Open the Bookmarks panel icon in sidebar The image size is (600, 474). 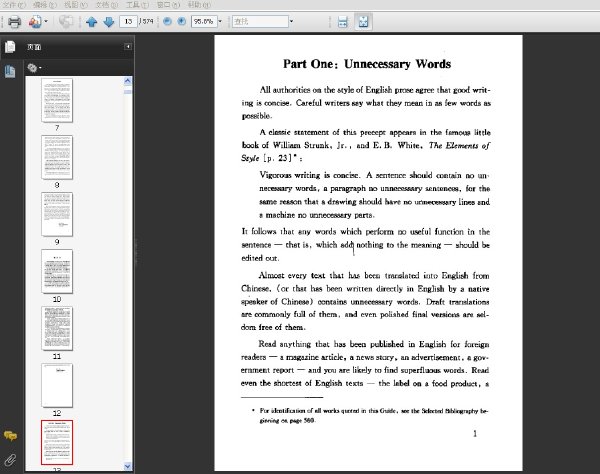click(x=10, y=71)
